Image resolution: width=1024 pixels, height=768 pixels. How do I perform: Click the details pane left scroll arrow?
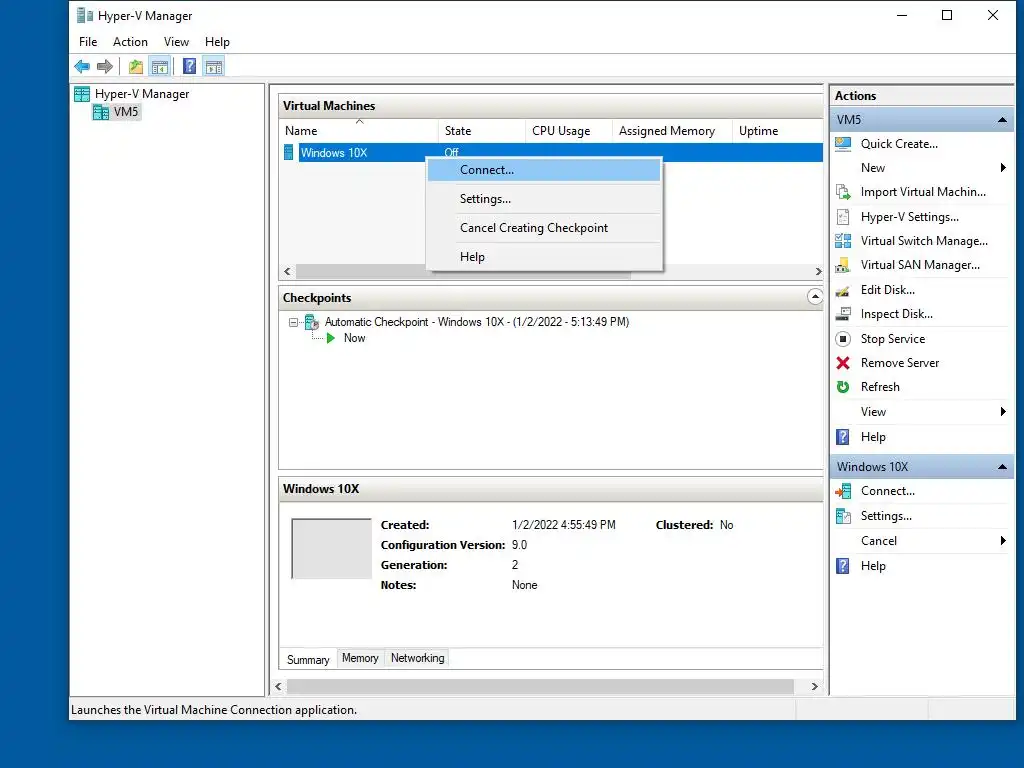pos(279,686)
